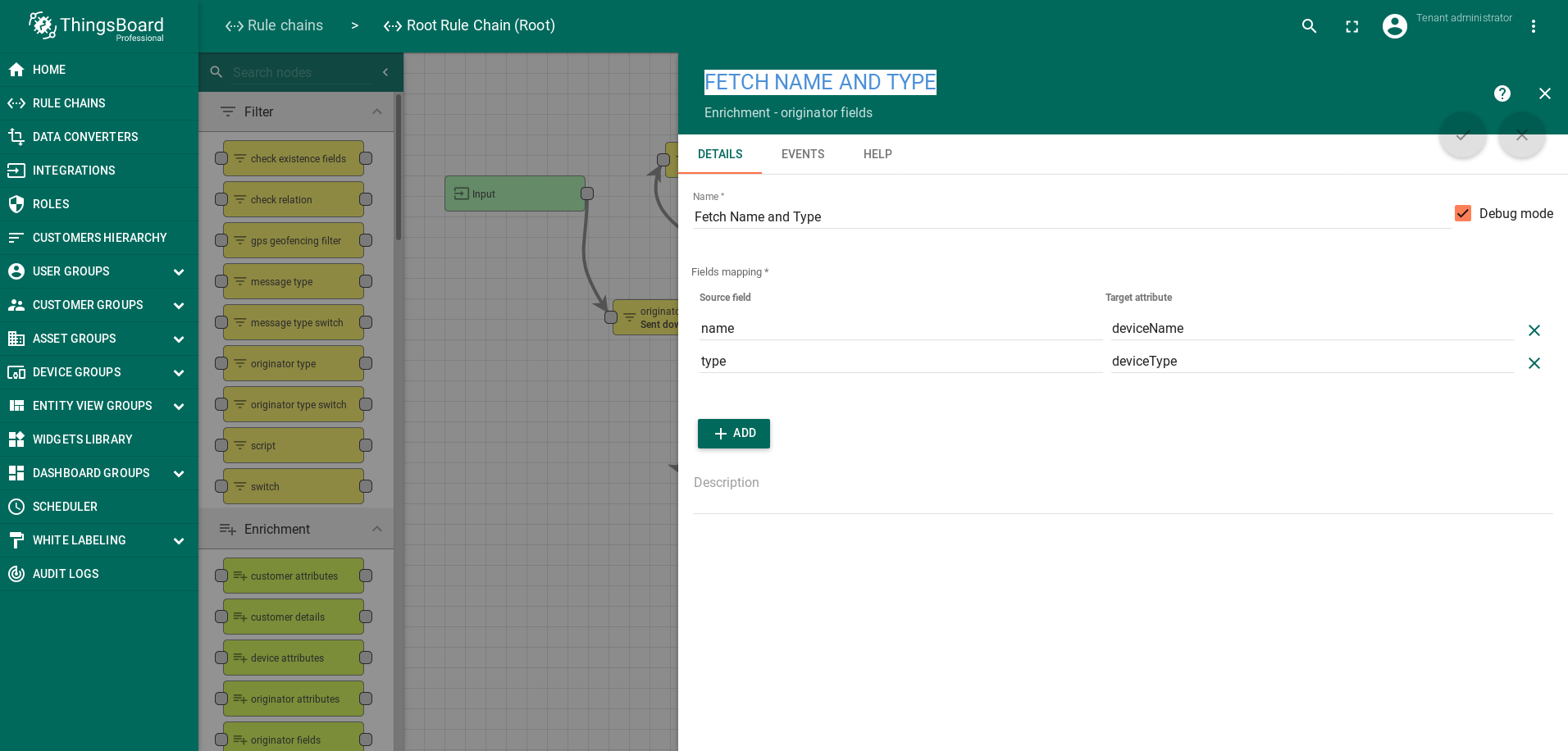Go to Rule Chains in sidebar
1568x751 pixels.
tap(99, 103)
